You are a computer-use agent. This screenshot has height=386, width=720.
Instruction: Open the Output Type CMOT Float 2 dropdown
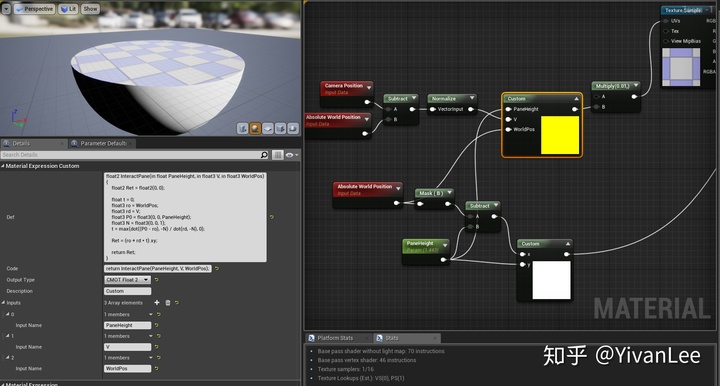[x=127, y=280]
